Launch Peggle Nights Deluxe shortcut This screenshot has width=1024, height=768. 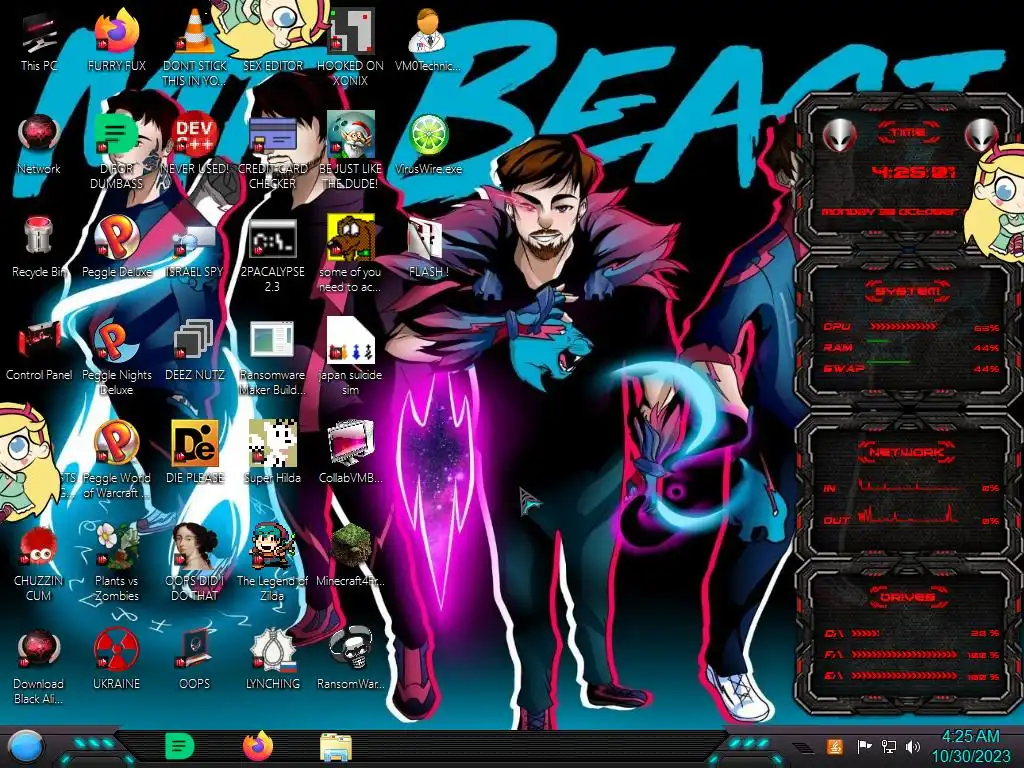tap(116, 357)
